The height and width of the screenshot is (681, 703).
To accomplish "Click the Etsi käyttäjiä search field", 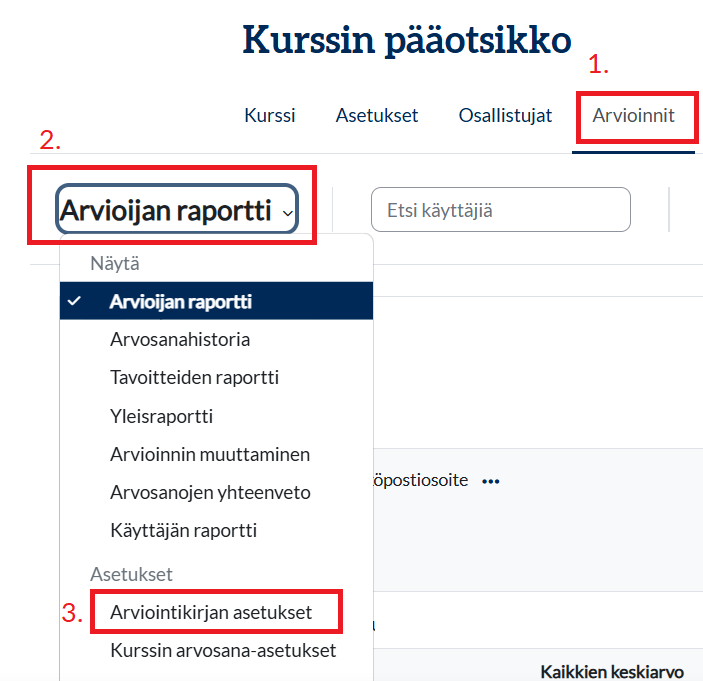I will [500, 210].
